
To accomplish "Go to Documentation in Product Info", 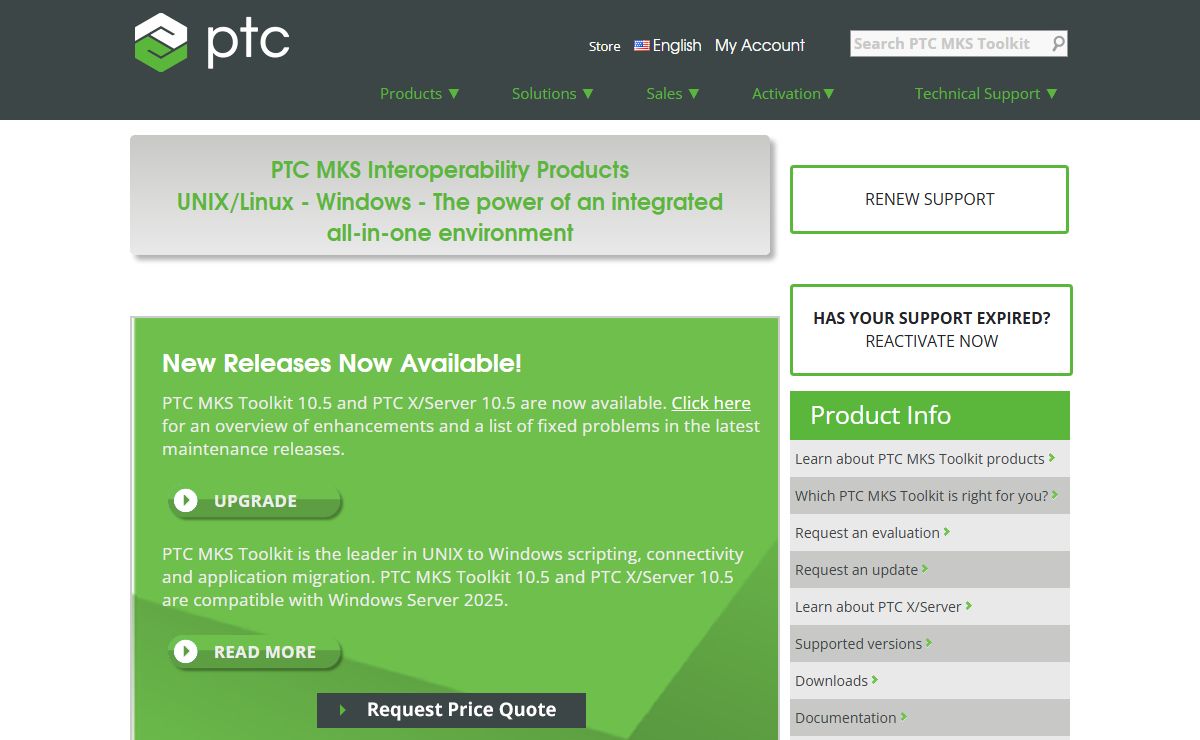I will 851,718.
